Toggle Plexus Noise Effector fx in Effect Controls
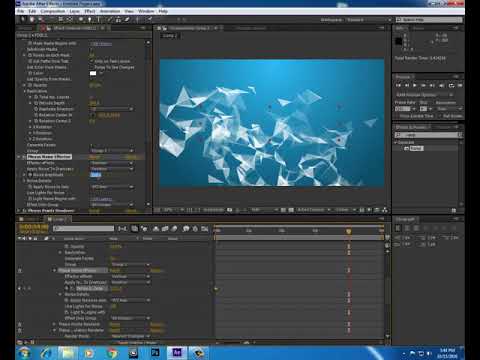This screenshot has height=360, width=480. 24,157
